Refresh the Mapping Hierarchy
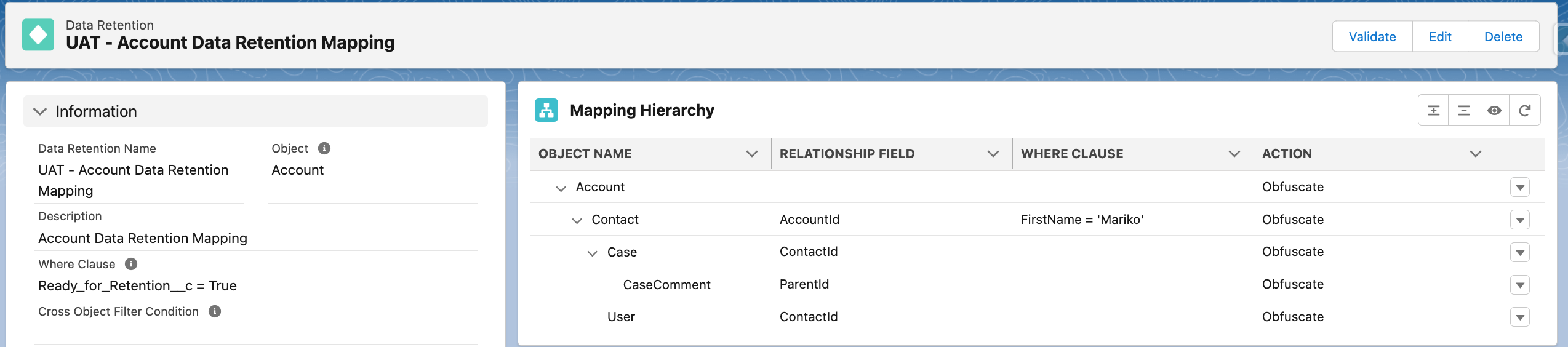Screen dimensions: 1568x347 tap(1525, 111)
